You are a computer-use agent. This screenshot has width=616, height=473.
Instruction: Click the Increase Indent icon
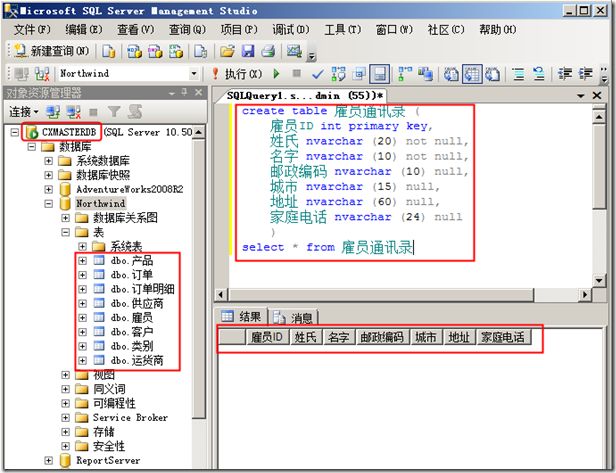click(x=586, y=74)
